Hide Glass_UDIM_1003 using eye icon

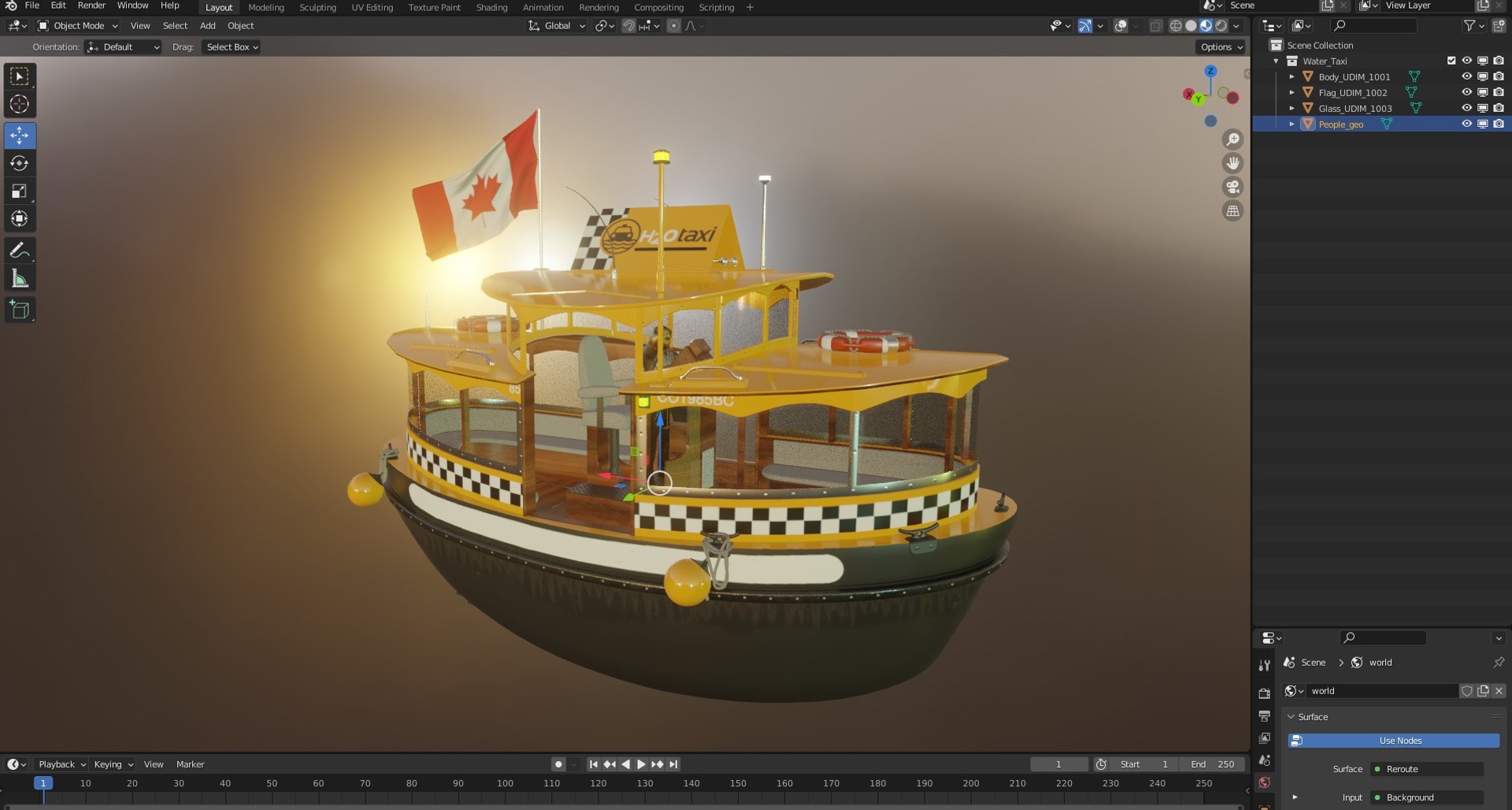click(x=1466, y=108)
